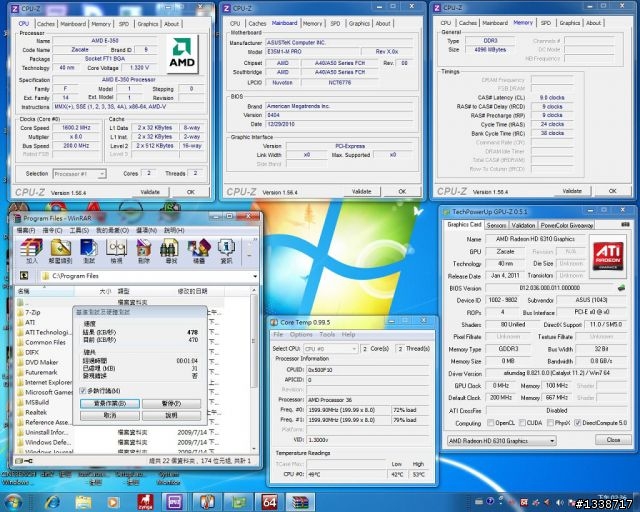This screenshot has height=512, width=640.
Task: Open the 檔案(F) menu in WinRAR
Action: click(26, 230)
